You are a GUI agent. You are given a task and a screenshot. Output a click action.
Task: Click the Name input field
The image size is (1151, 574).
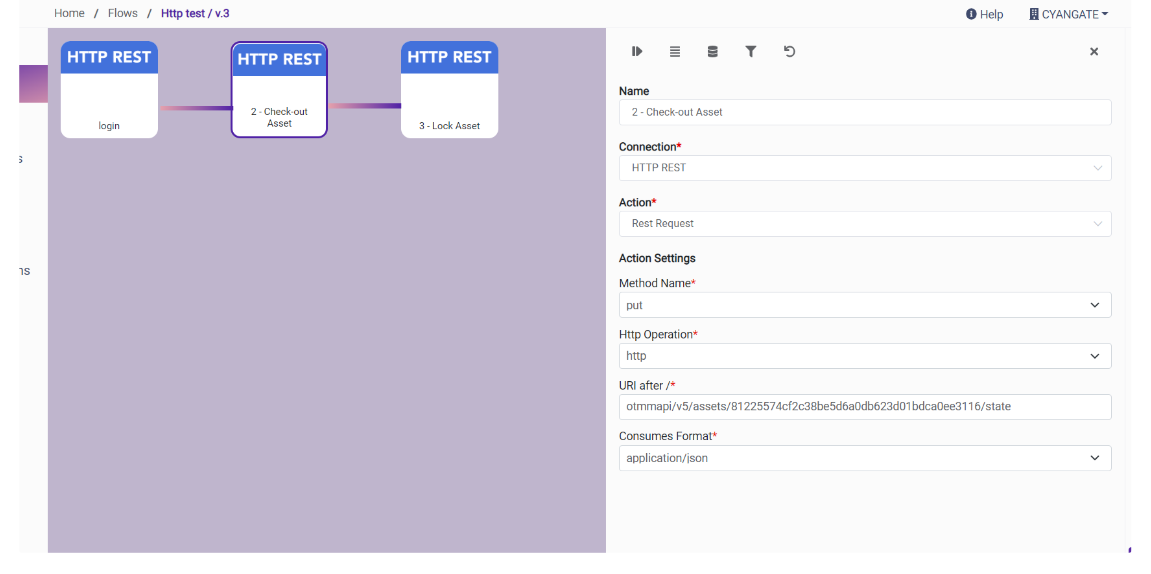point(864,112)
